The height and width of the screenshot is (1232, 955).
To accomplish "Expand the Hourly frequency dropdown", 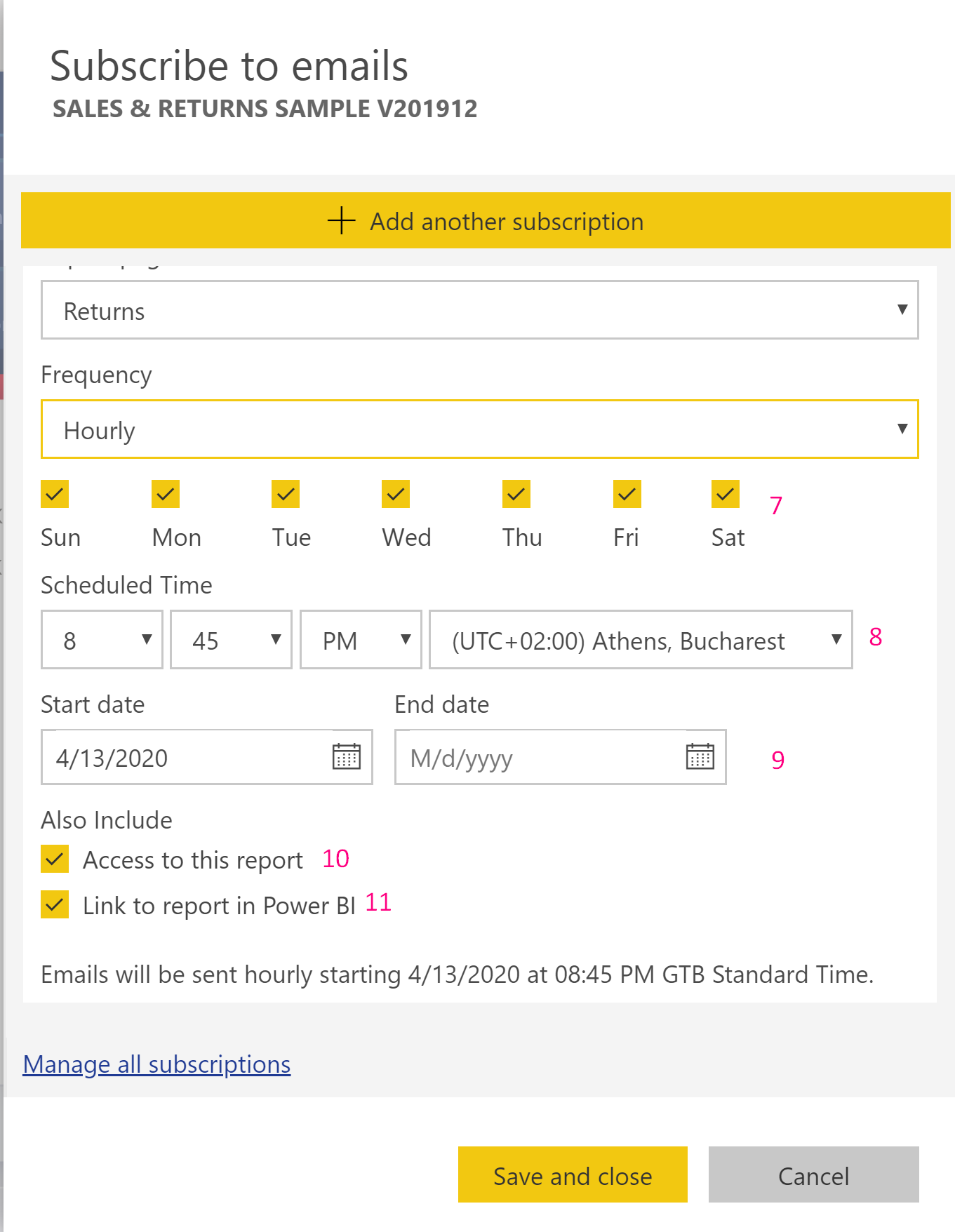I will pyautogui.click(x=479, y=429).
